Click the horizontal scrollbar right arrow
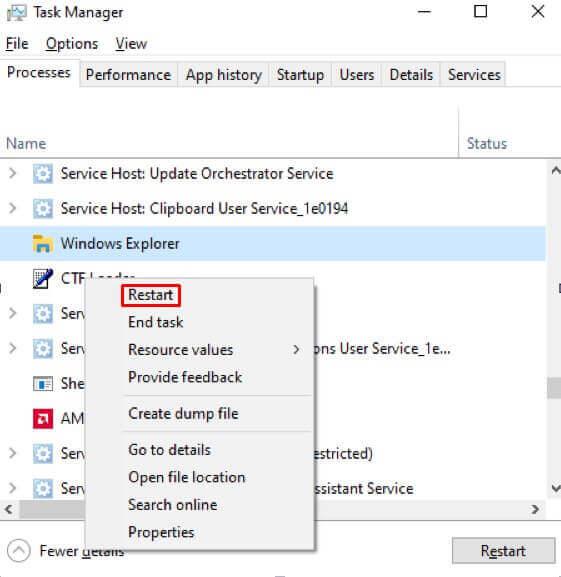The width and height of the screenshot is (561, 577). point(536,509)
